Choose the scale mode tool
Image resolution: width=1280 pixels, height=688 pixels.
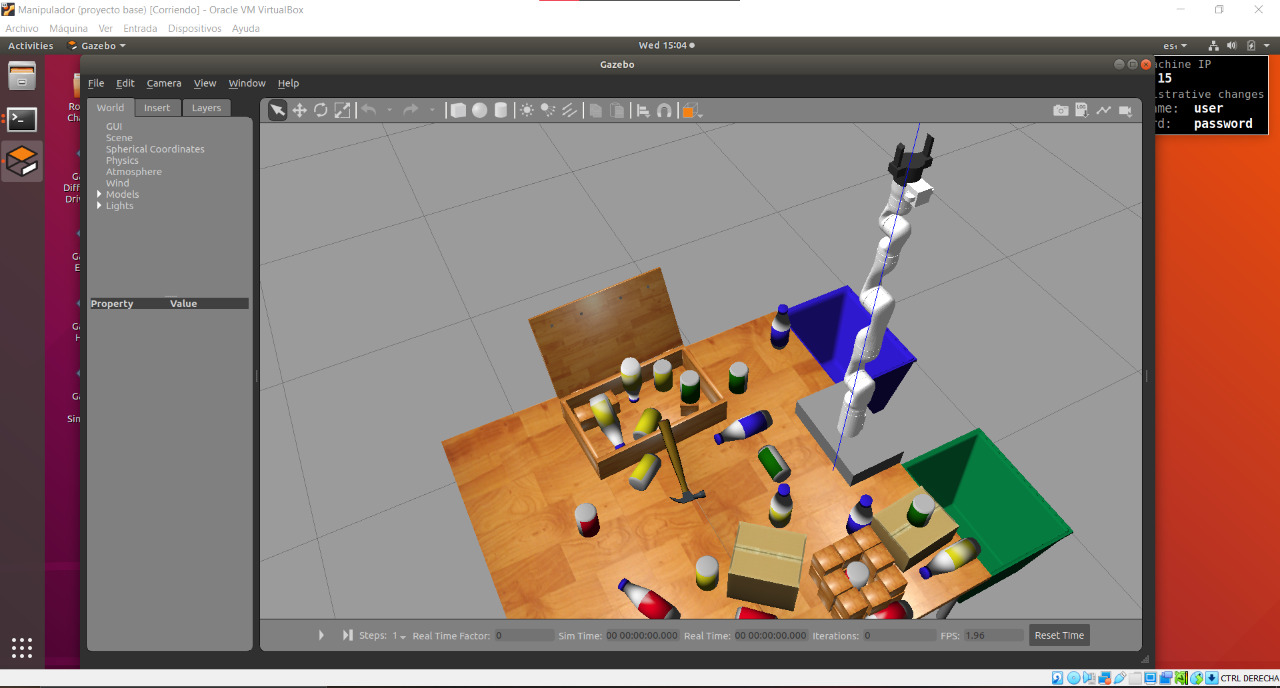point(342,111)
